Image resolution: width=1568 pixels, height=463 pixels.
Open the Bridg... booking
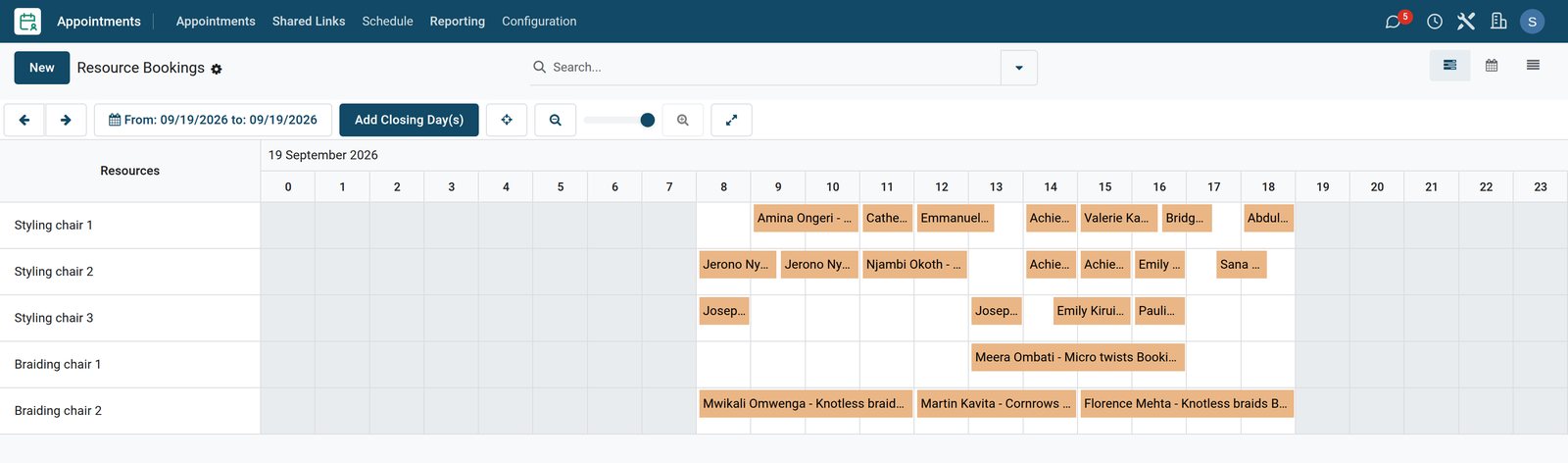coord(1187,218)
